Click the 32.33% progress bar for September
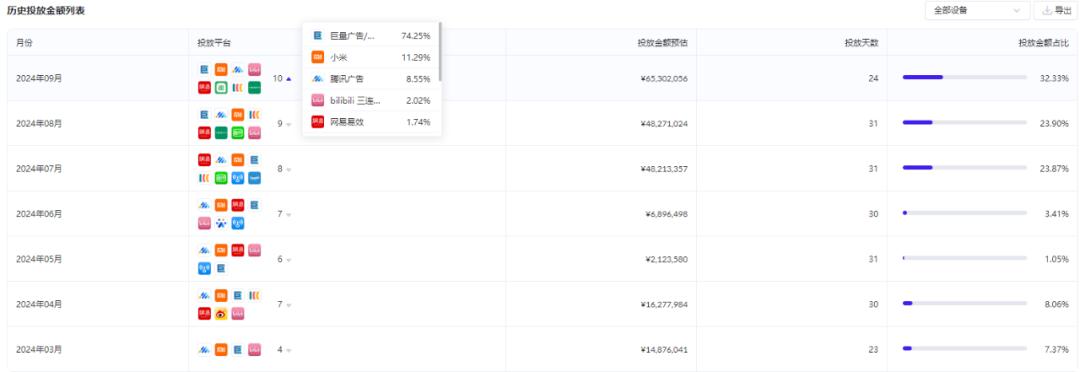This screenshot has width=1080, height=372. (964, 77)
